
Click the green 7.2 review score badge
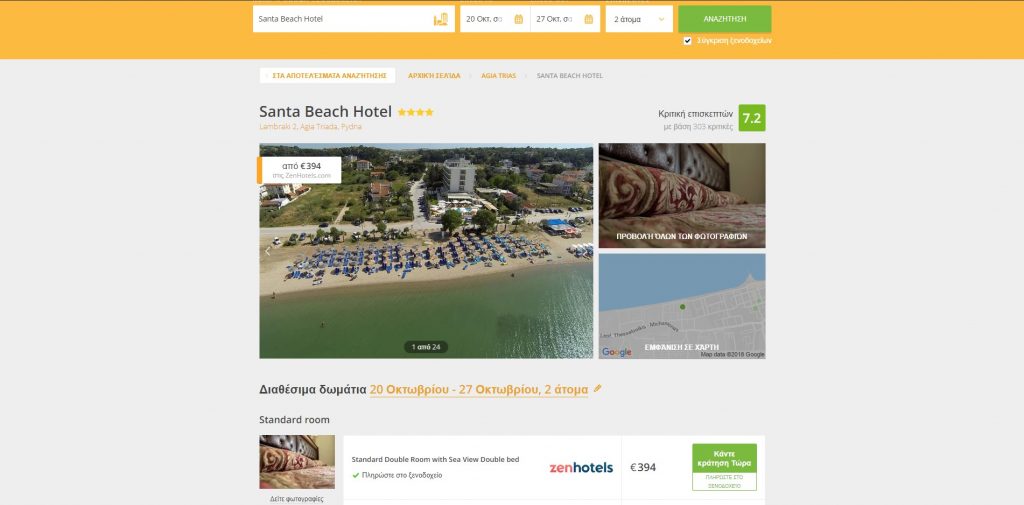pos(752,118)
